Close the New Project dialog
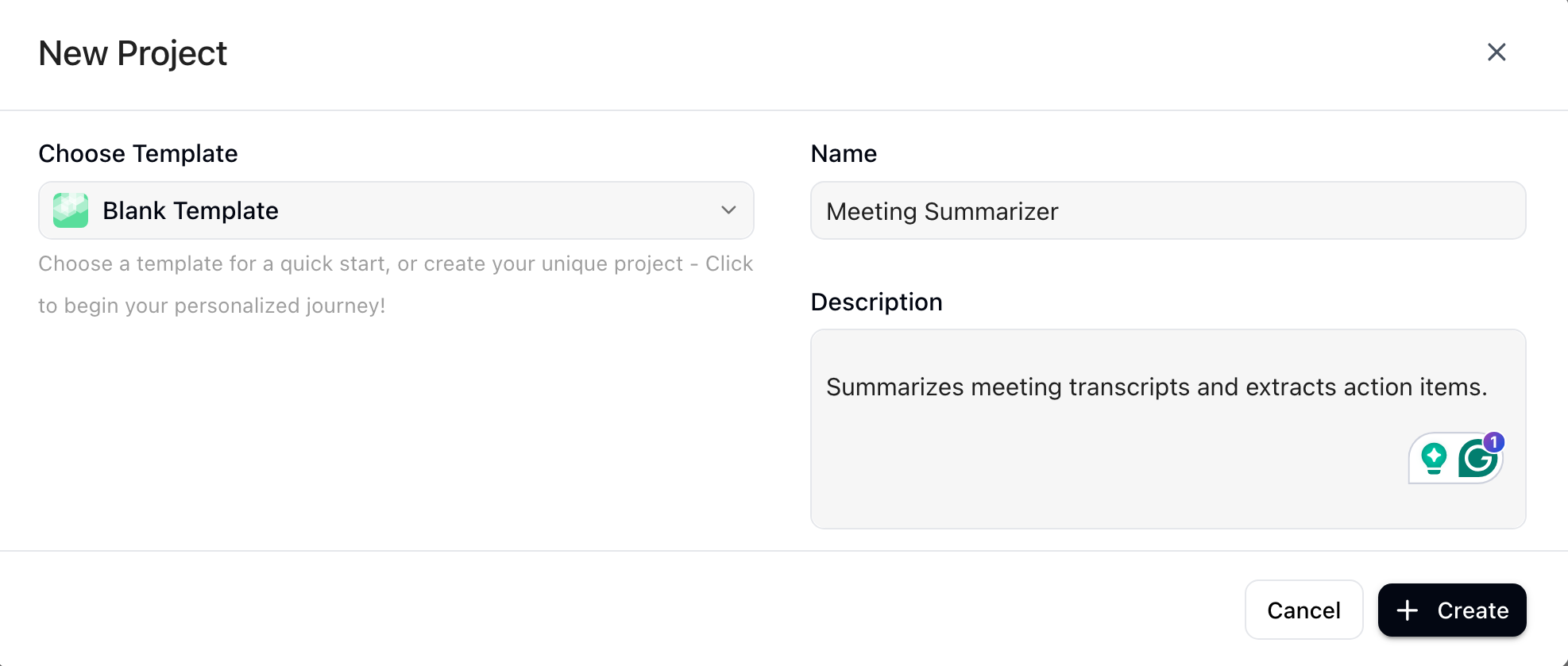This screenshot has height=666, width=1568. pos(1497,52)
